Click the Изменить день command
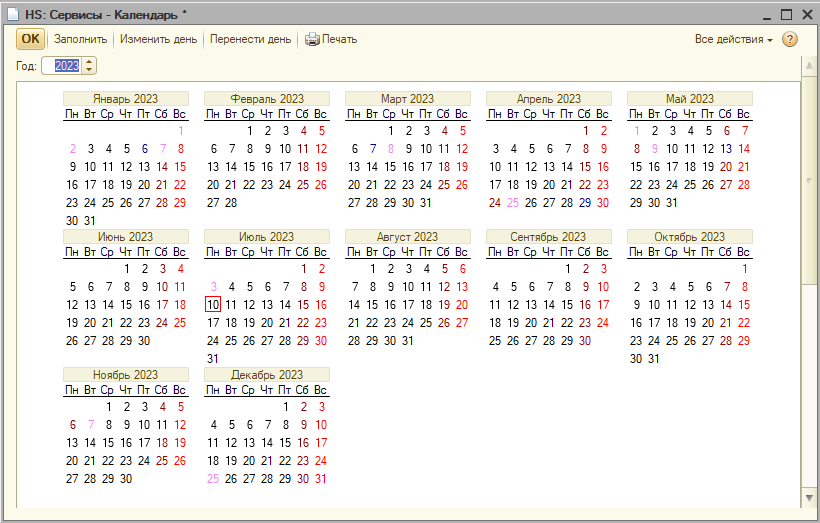 click(x=158, y=39)
